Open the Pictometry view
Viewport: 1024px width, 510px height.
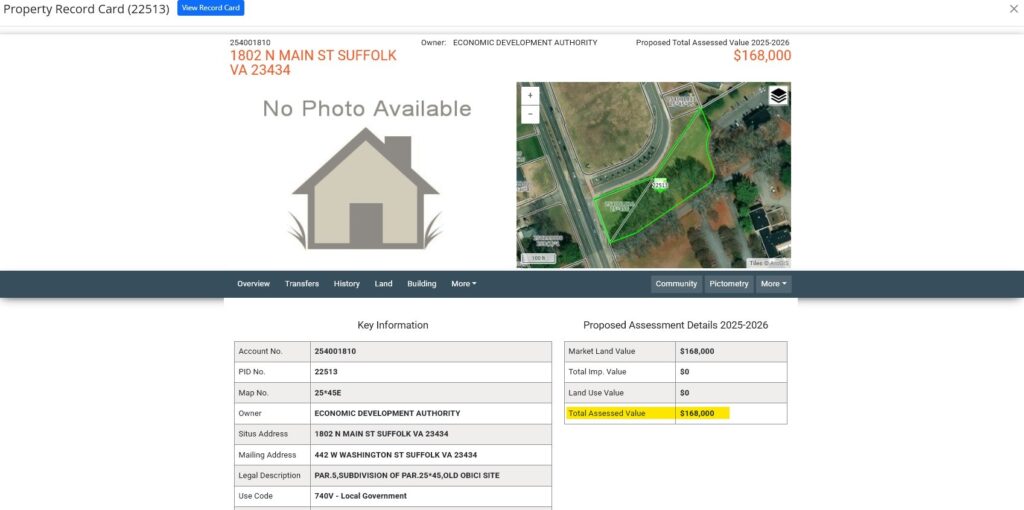click(x=728, y=284)
